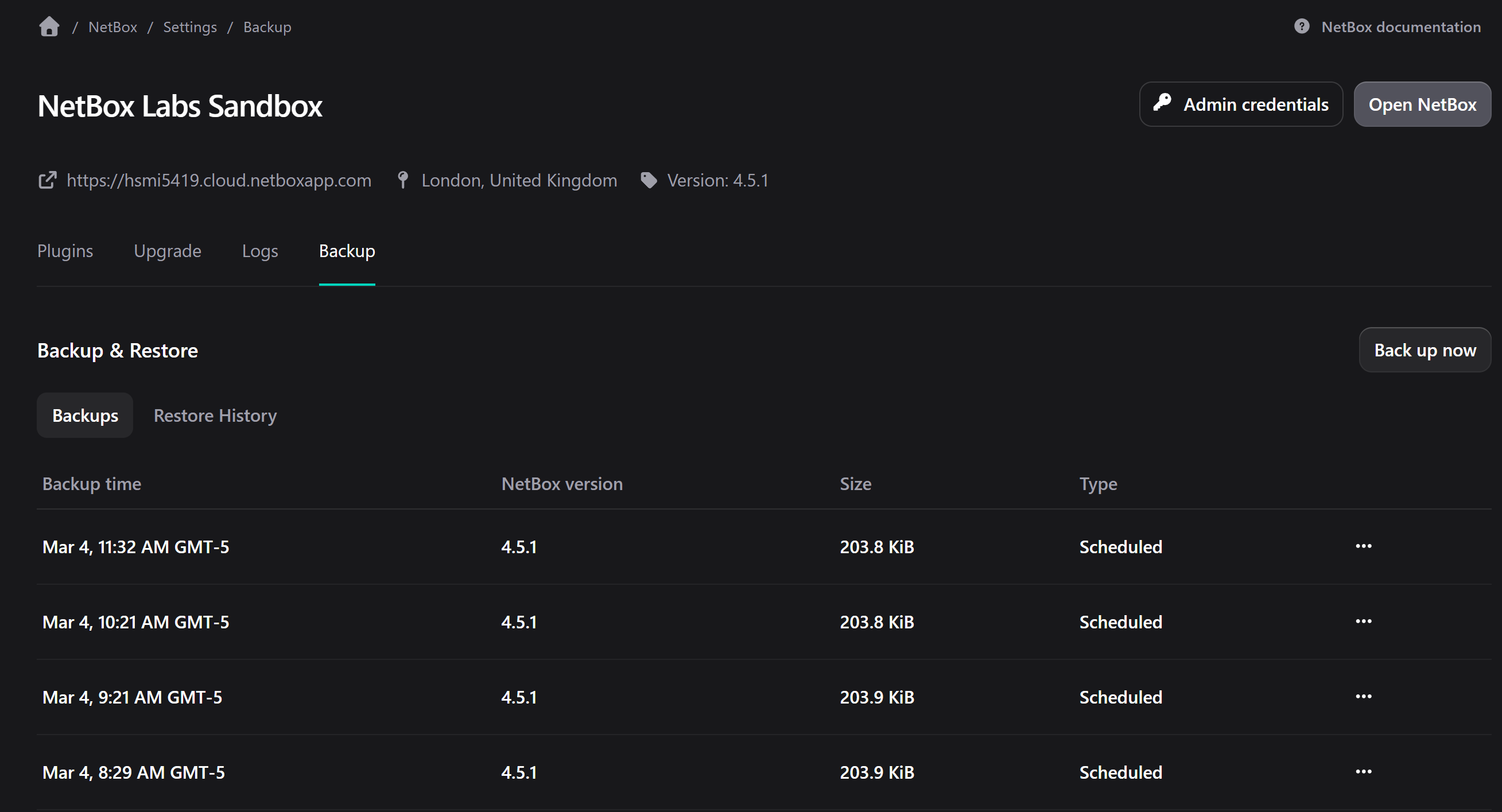This screenshot has height=812, width=1502.
Task: Open the ellipsis menu for the 11:32 AM backup
Action: pyautogui.click(x=1363, y=546)
